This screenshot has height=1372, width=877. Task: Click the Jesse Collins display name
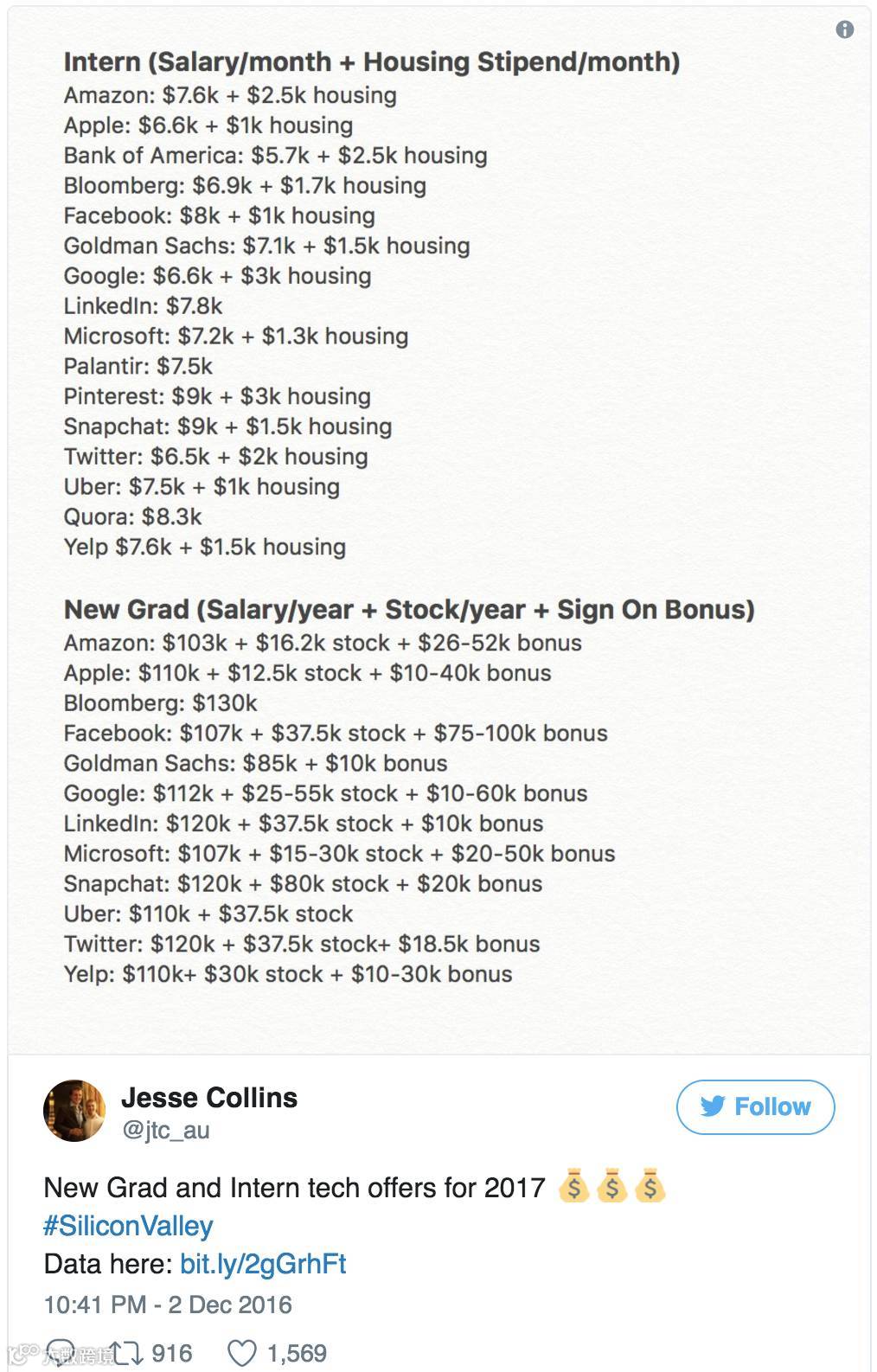tap(209, 1098)
